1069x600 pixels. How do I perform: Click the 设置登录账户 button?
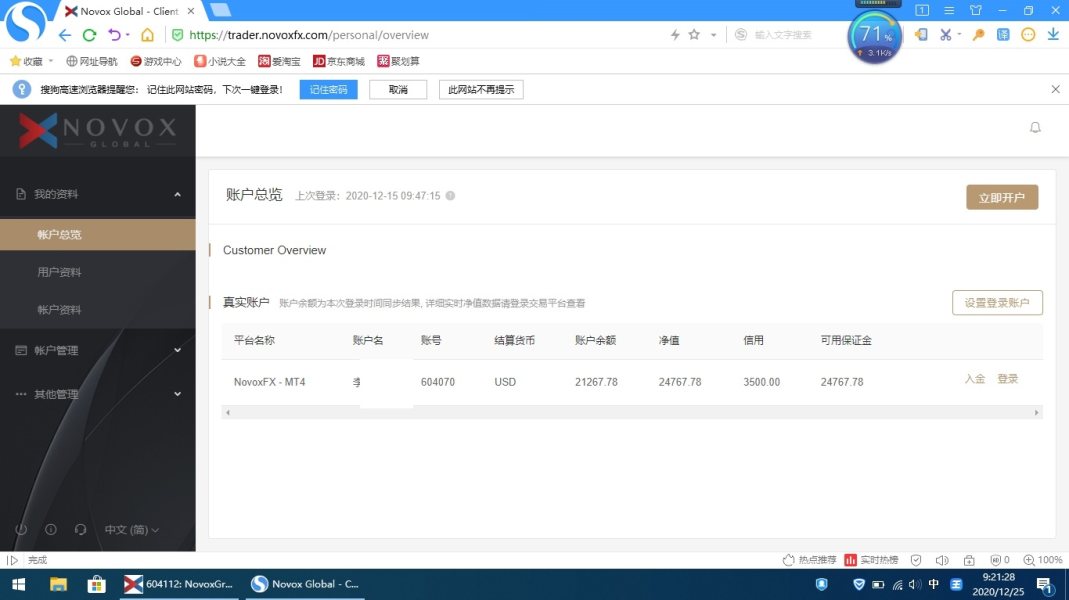[x=997, y=302]
